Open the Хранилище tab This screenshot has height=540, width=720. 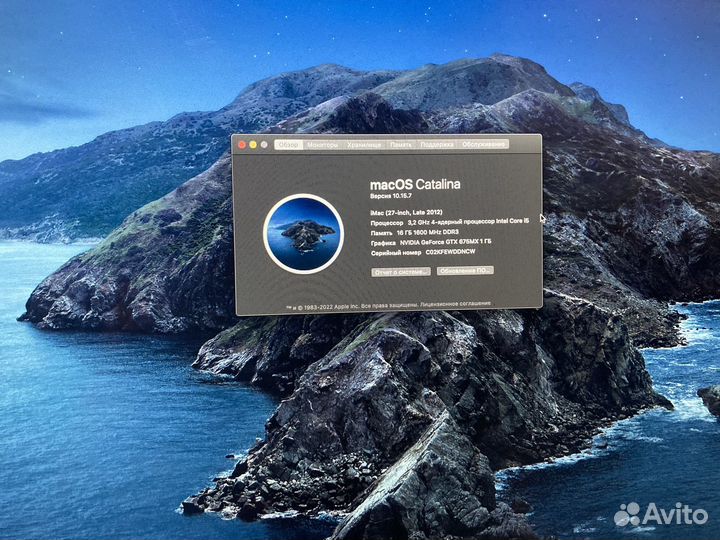[364, 145]
